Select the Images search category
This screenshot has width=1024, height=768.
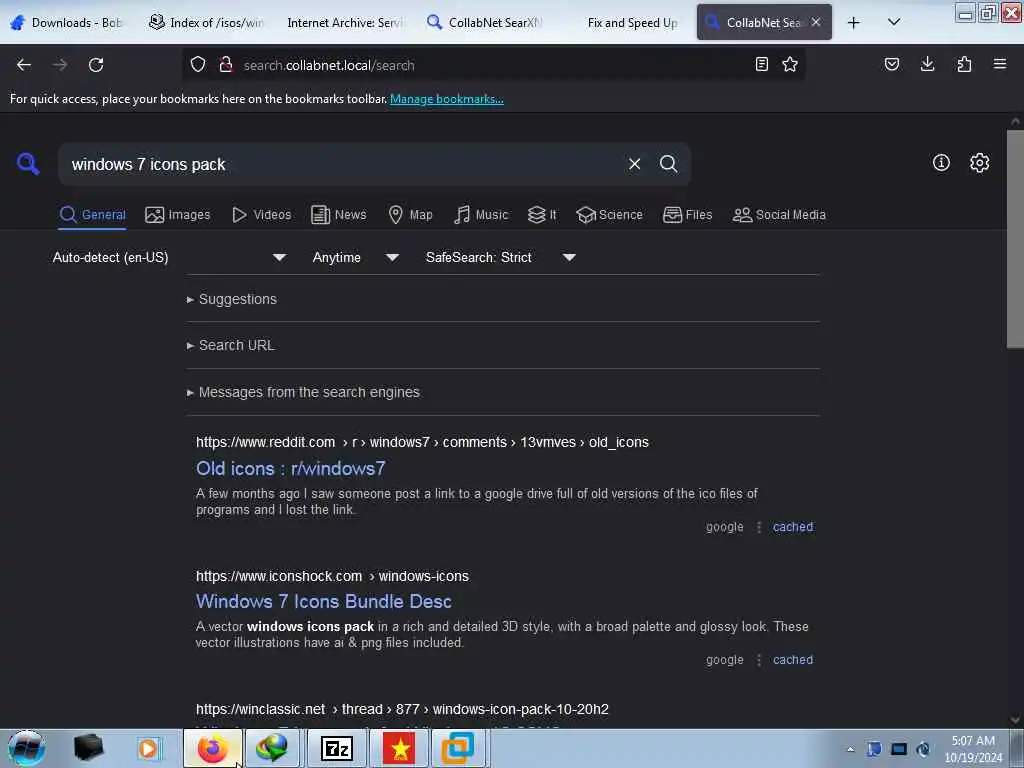pyautogui.click(x=178, y=214)
